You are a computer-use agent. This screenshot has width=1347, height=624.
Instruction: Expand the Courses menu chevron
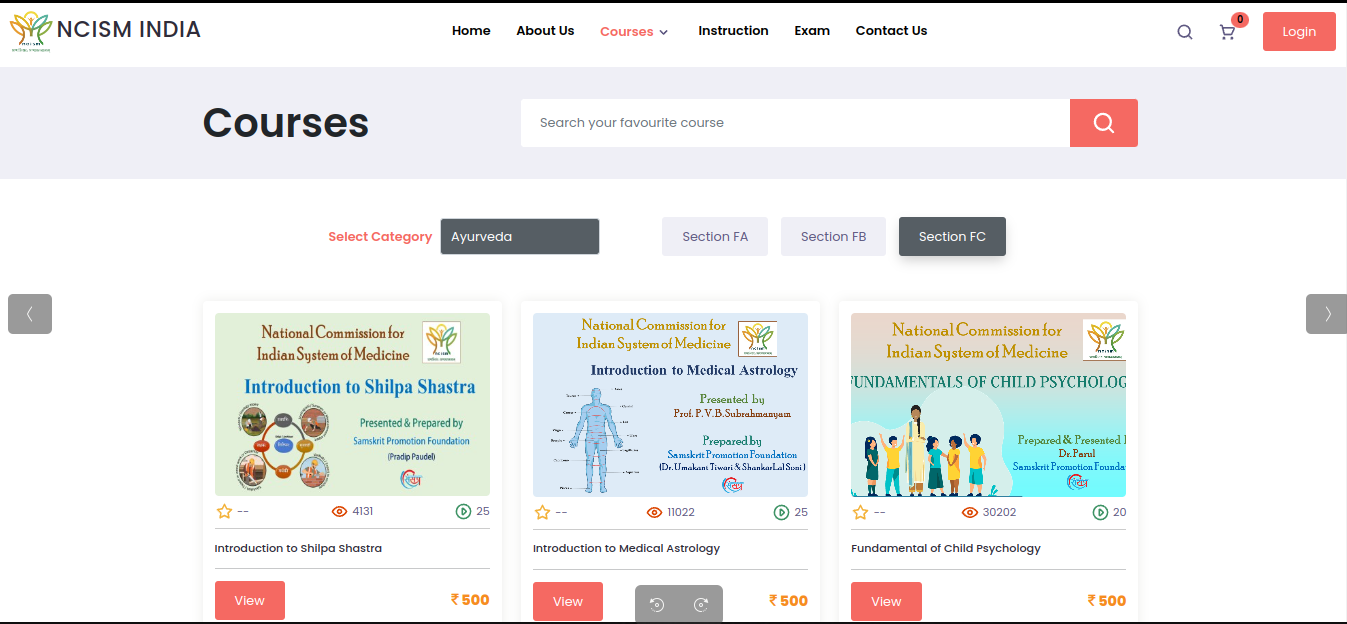click(x=663, y=32)
